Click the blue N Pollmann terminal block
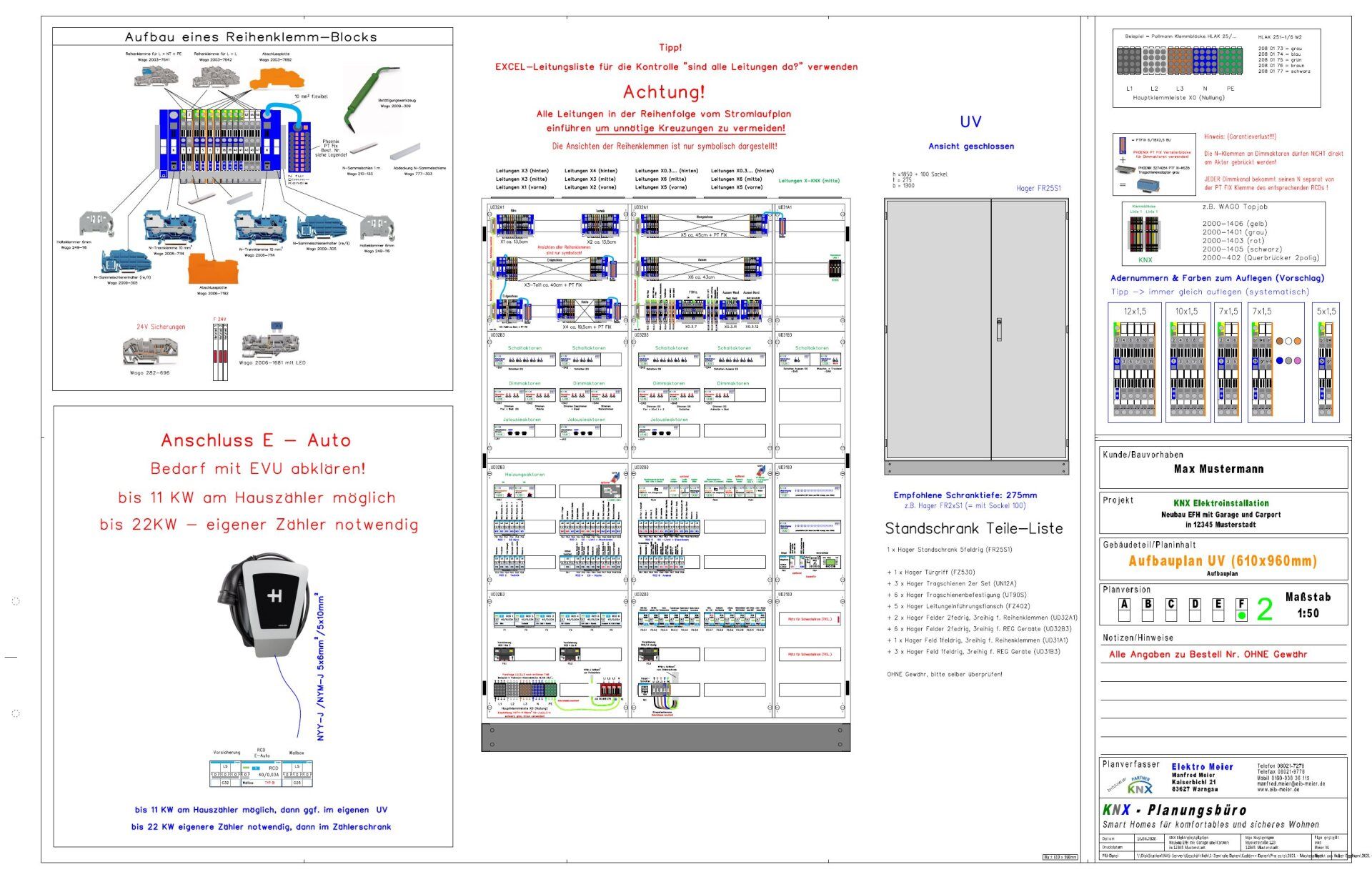The height and width of the screenshot is (872, 1372). [1204, 61]
